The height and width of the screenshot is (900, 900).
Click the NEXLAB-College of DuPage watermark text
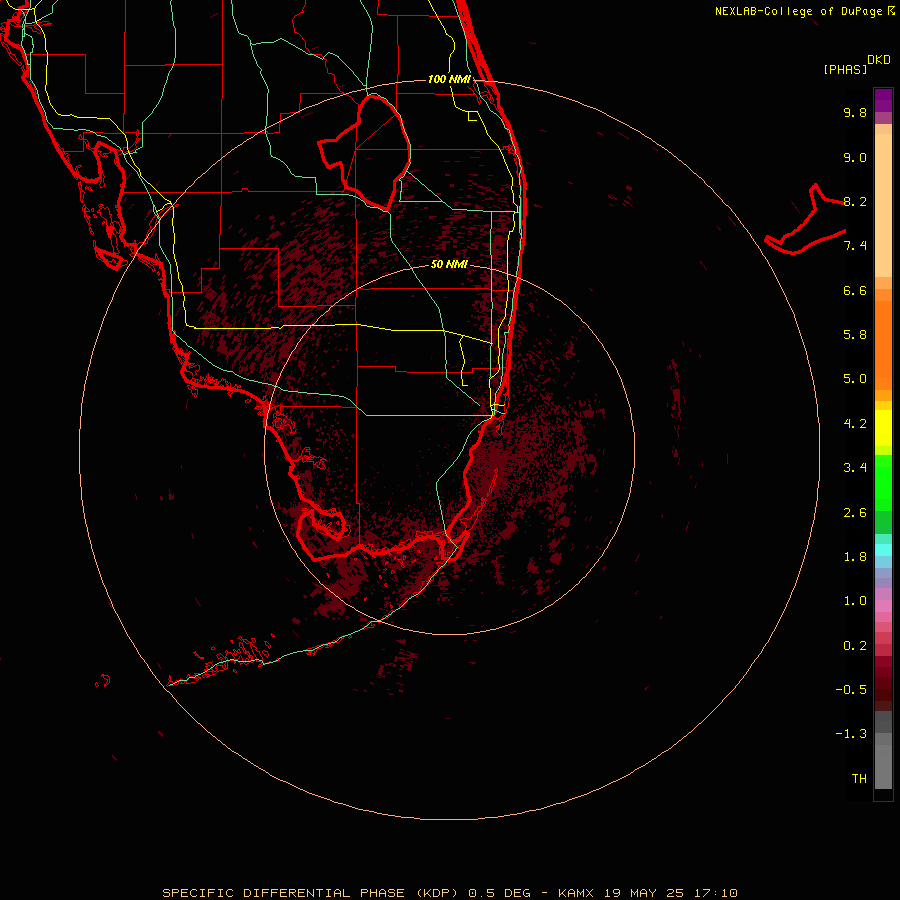click(x=805, y=11)
